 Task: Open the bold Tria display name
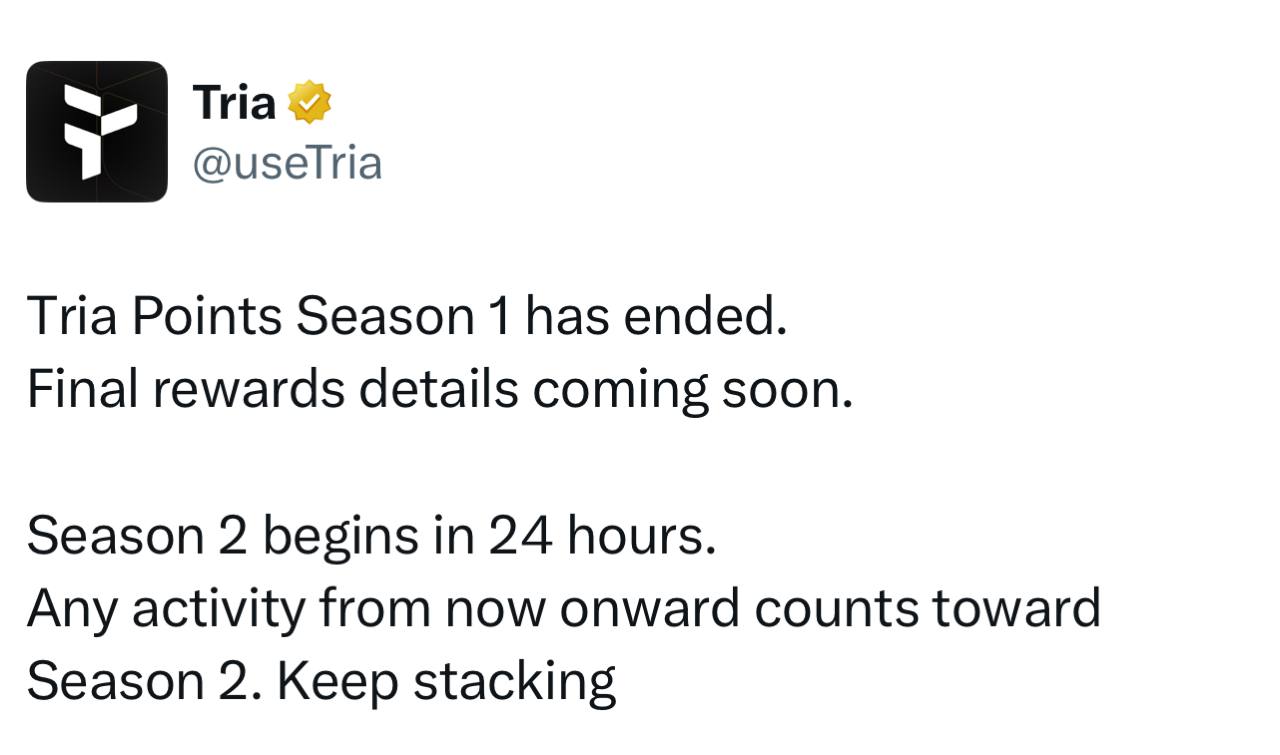click(234, 102)
